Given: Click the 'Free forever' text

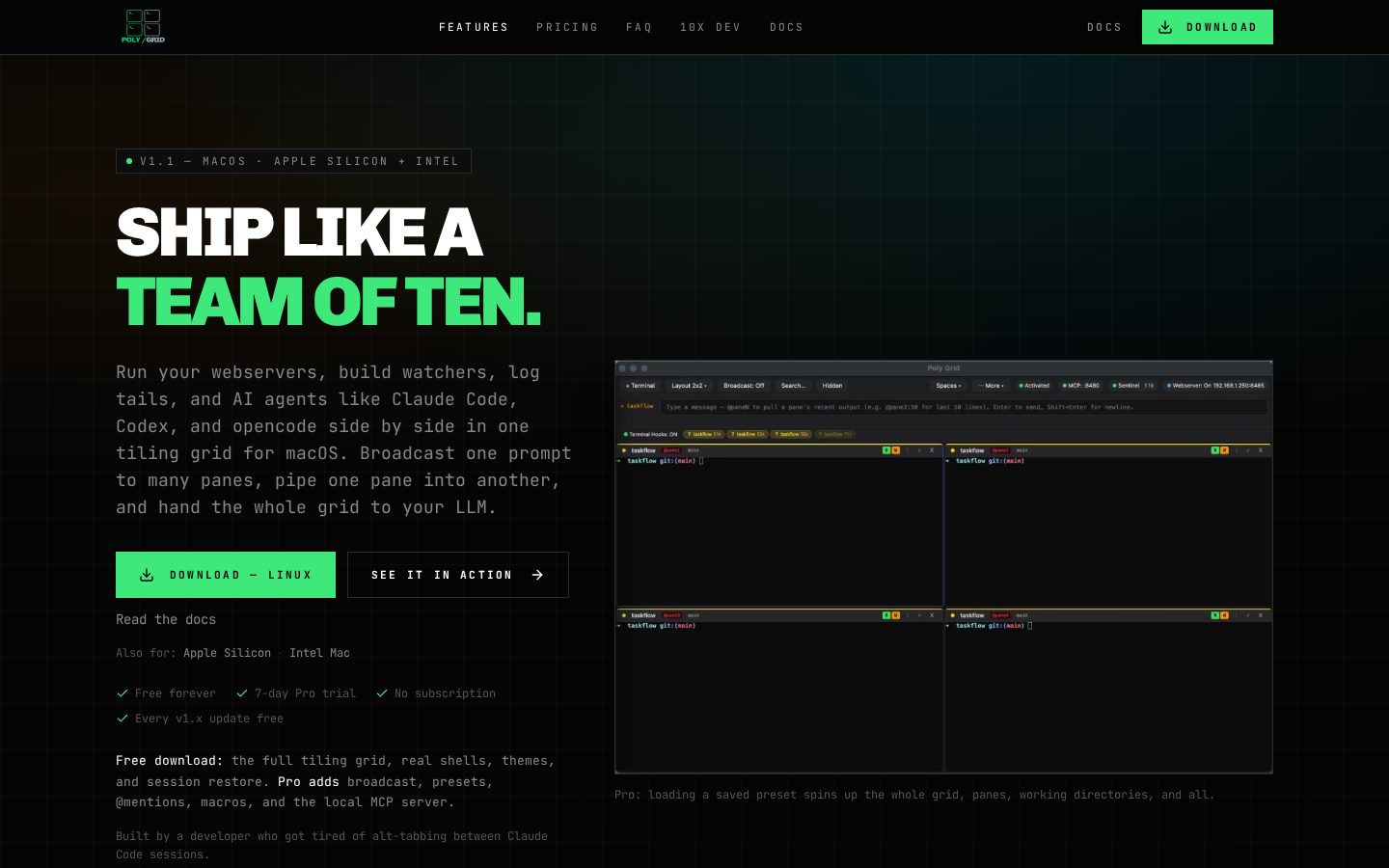Looking at the screenshot, I should pyautogui.click(x=176, y=693).
